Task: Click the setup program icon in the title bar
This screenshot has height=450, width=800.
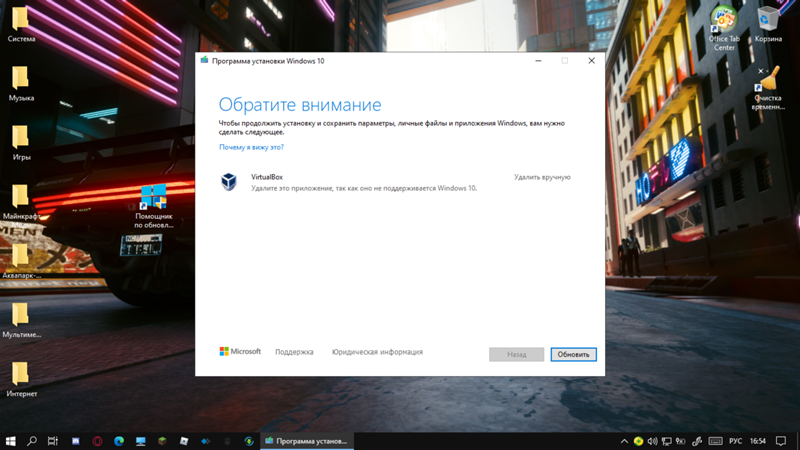Action: coord(205,60)
